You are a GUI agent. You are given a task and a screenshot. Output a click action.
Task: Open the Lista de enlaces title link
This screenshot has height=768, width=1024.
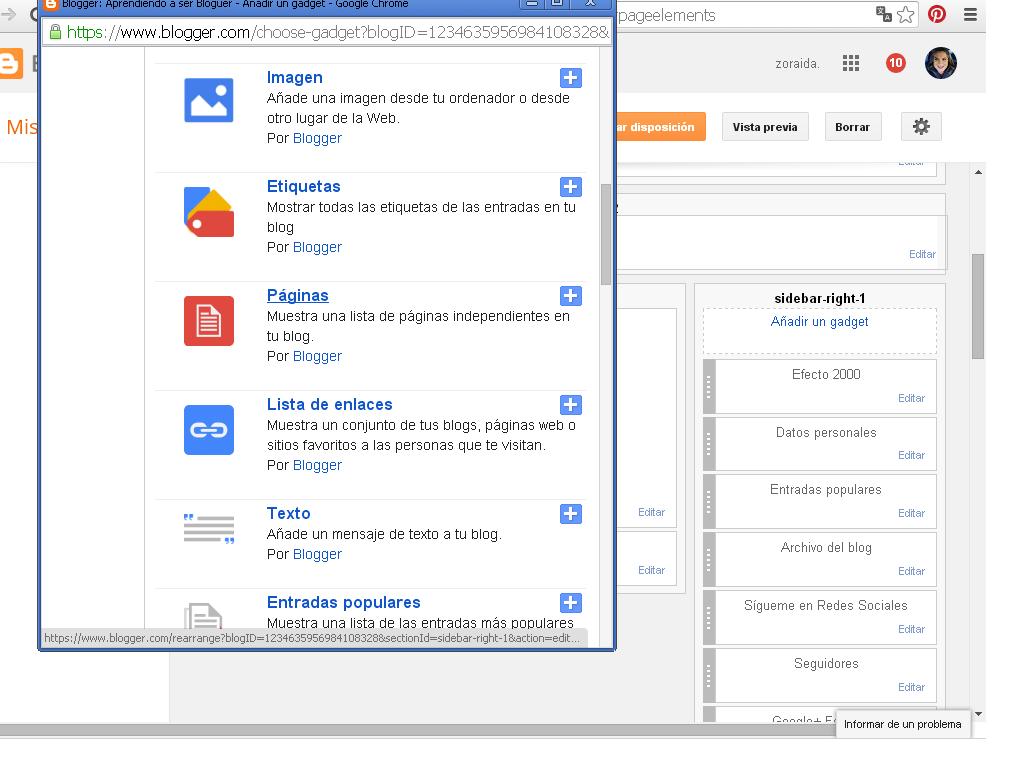pyautogui.click(x=330, y=405)
